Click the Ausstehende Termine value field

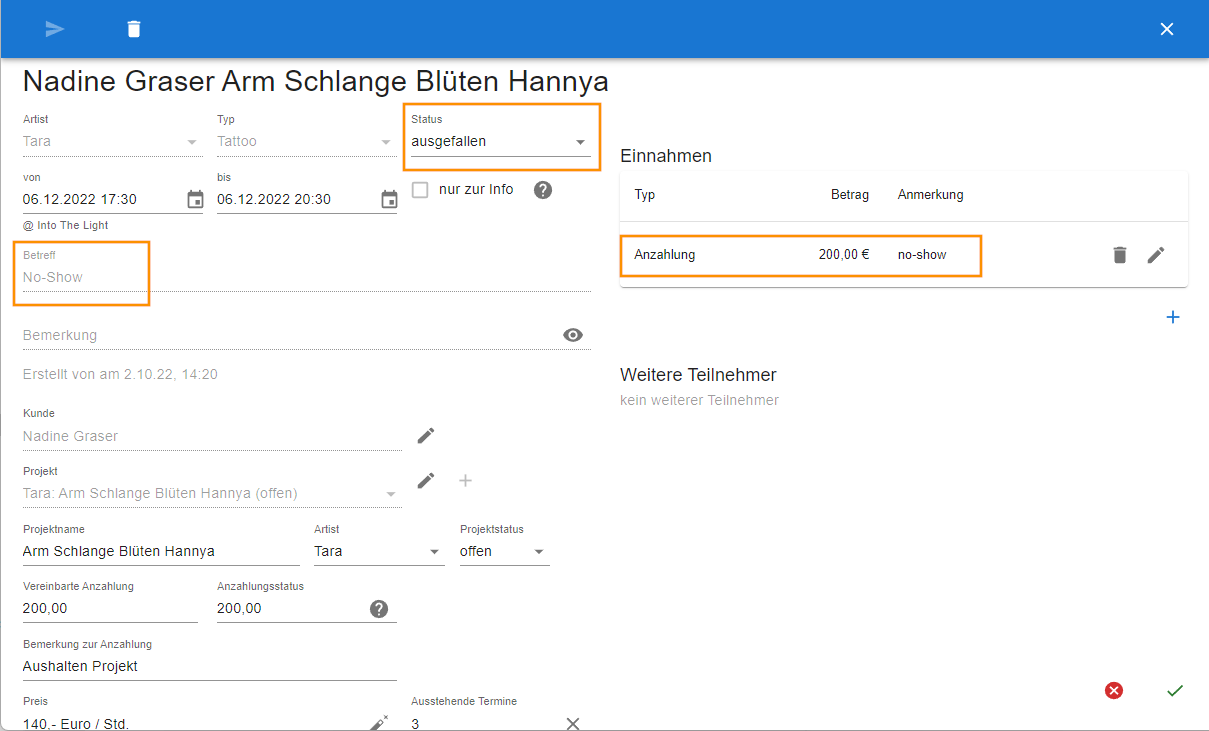[x=485, y=724]
